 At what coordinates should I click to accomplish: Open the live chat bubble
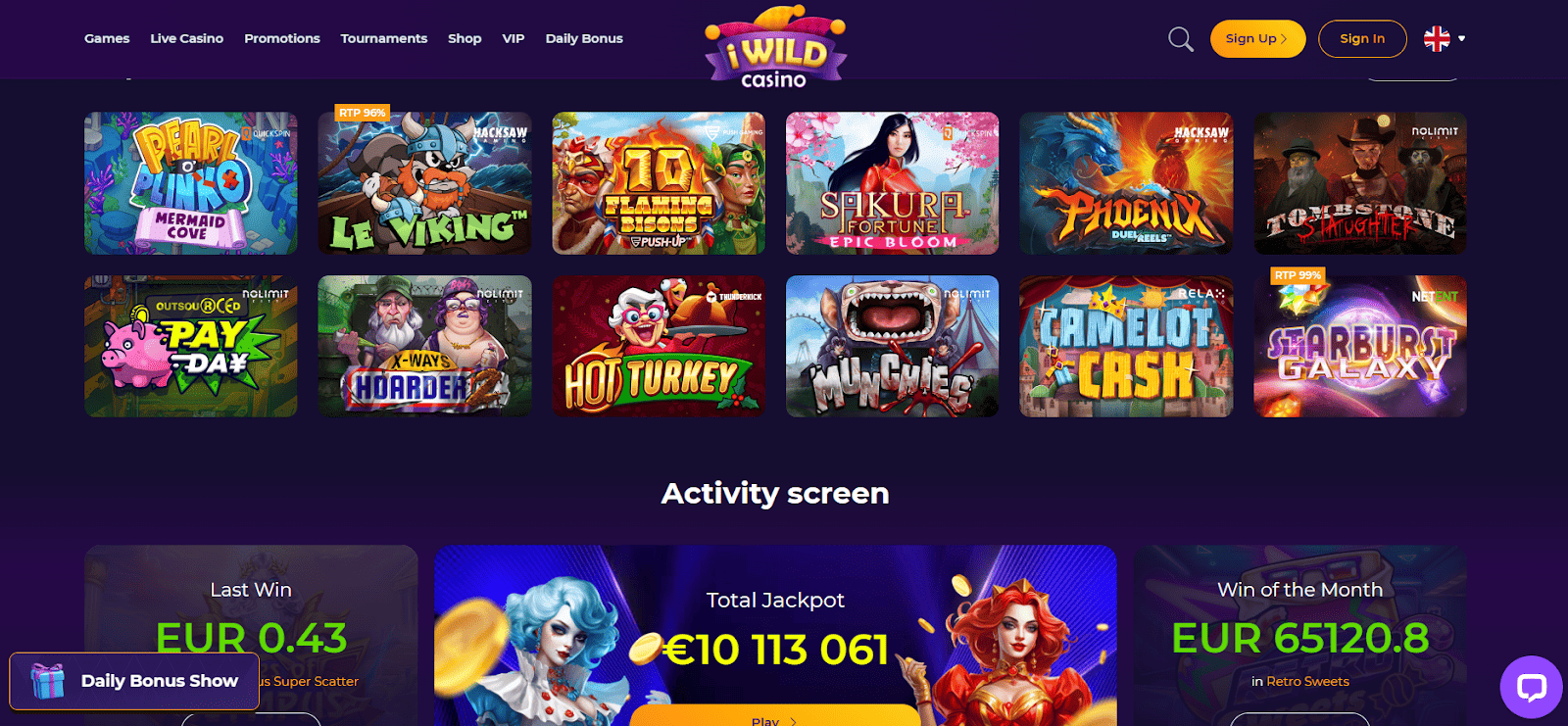point(1531,687)
